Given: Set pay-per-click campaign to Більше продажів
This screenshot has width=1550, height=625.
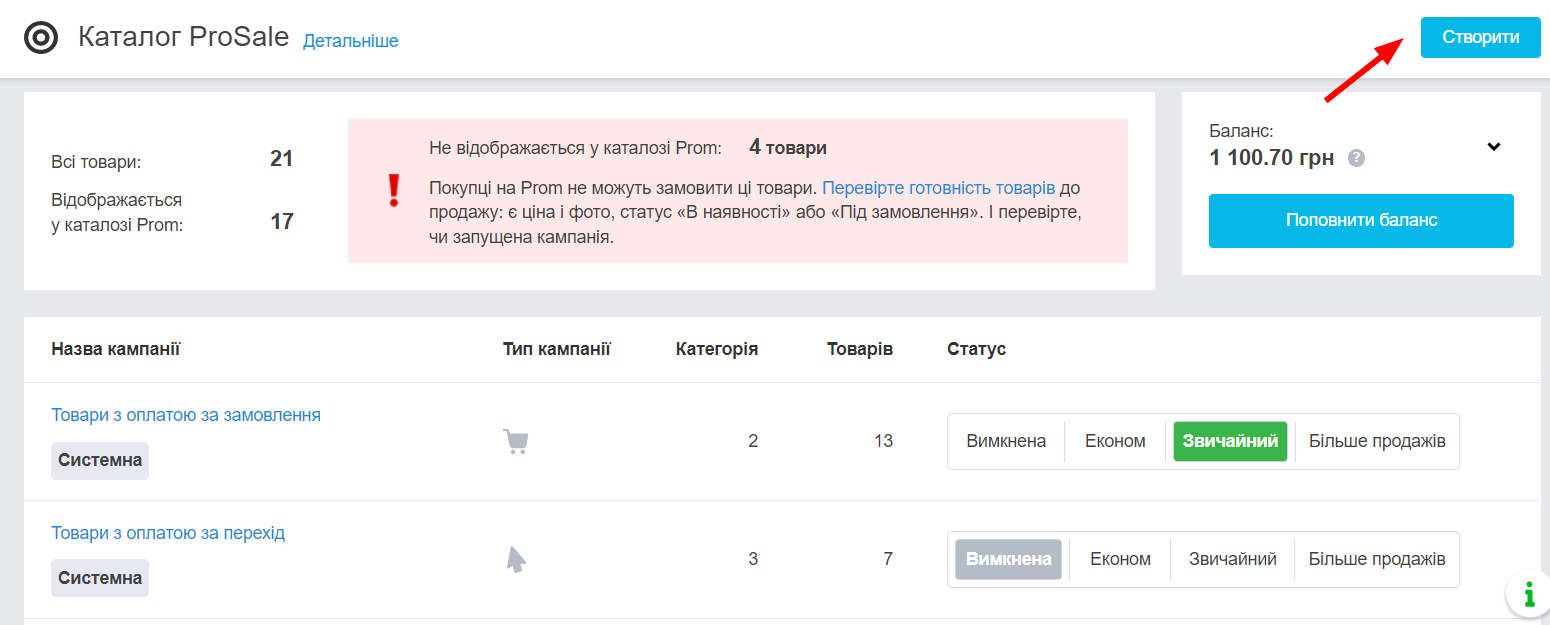Looking at the screenshot, I should pos(1377,559).
